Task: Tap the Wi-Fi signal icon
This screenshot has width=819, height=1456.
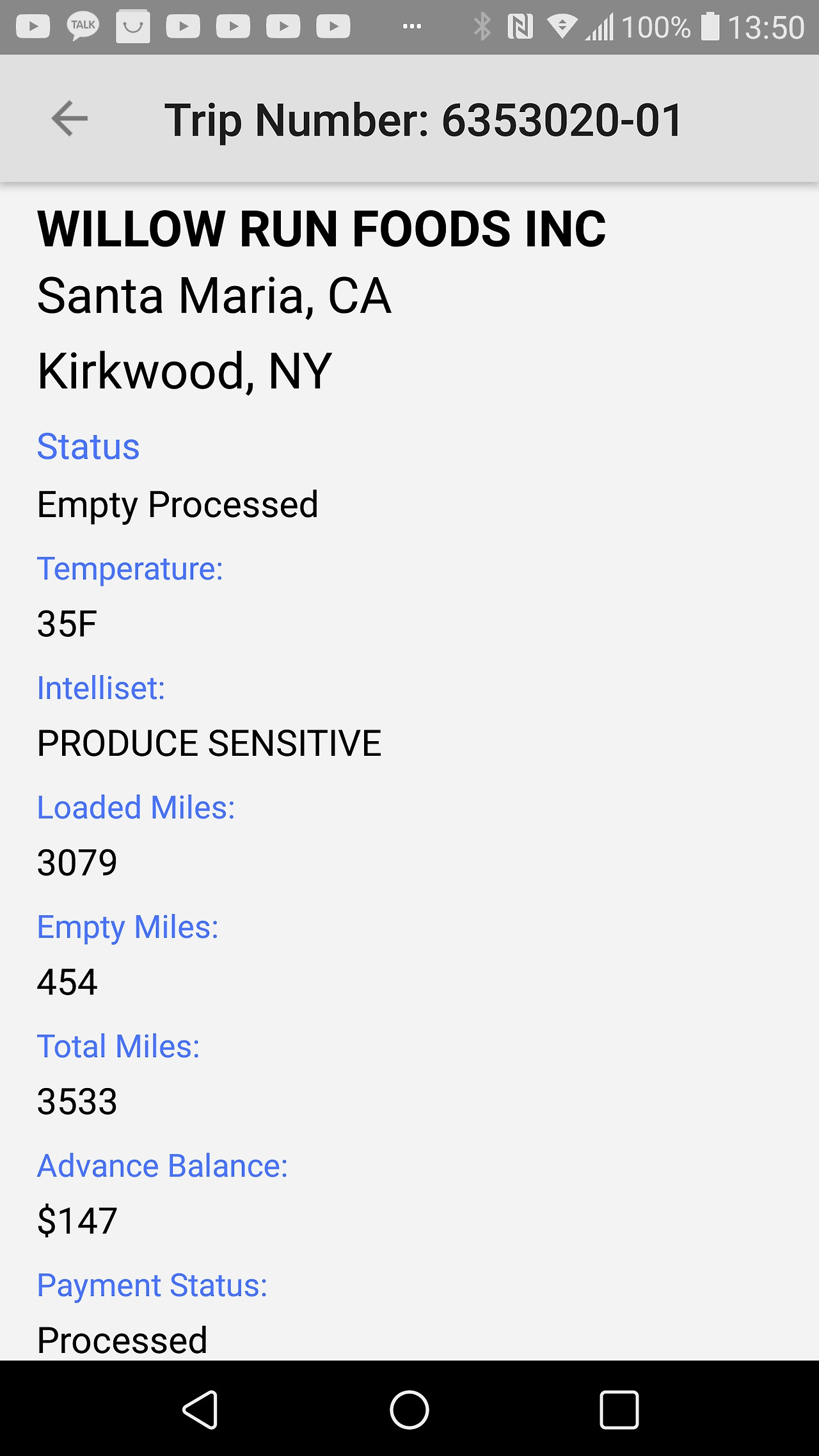Action: pyautogui.click(x=562, y=27)
